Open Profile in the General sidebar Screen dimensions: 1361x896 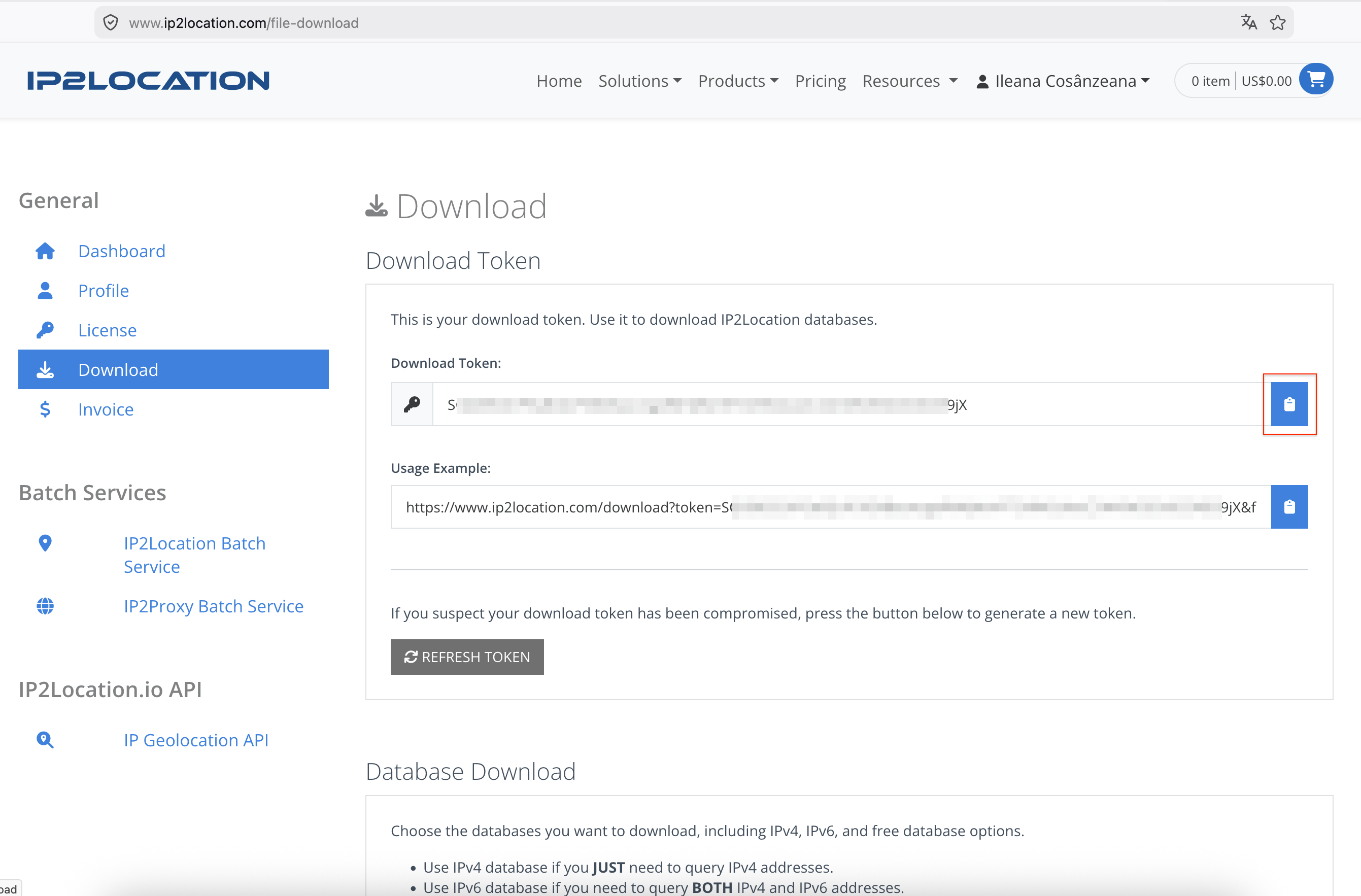(104, 291)
